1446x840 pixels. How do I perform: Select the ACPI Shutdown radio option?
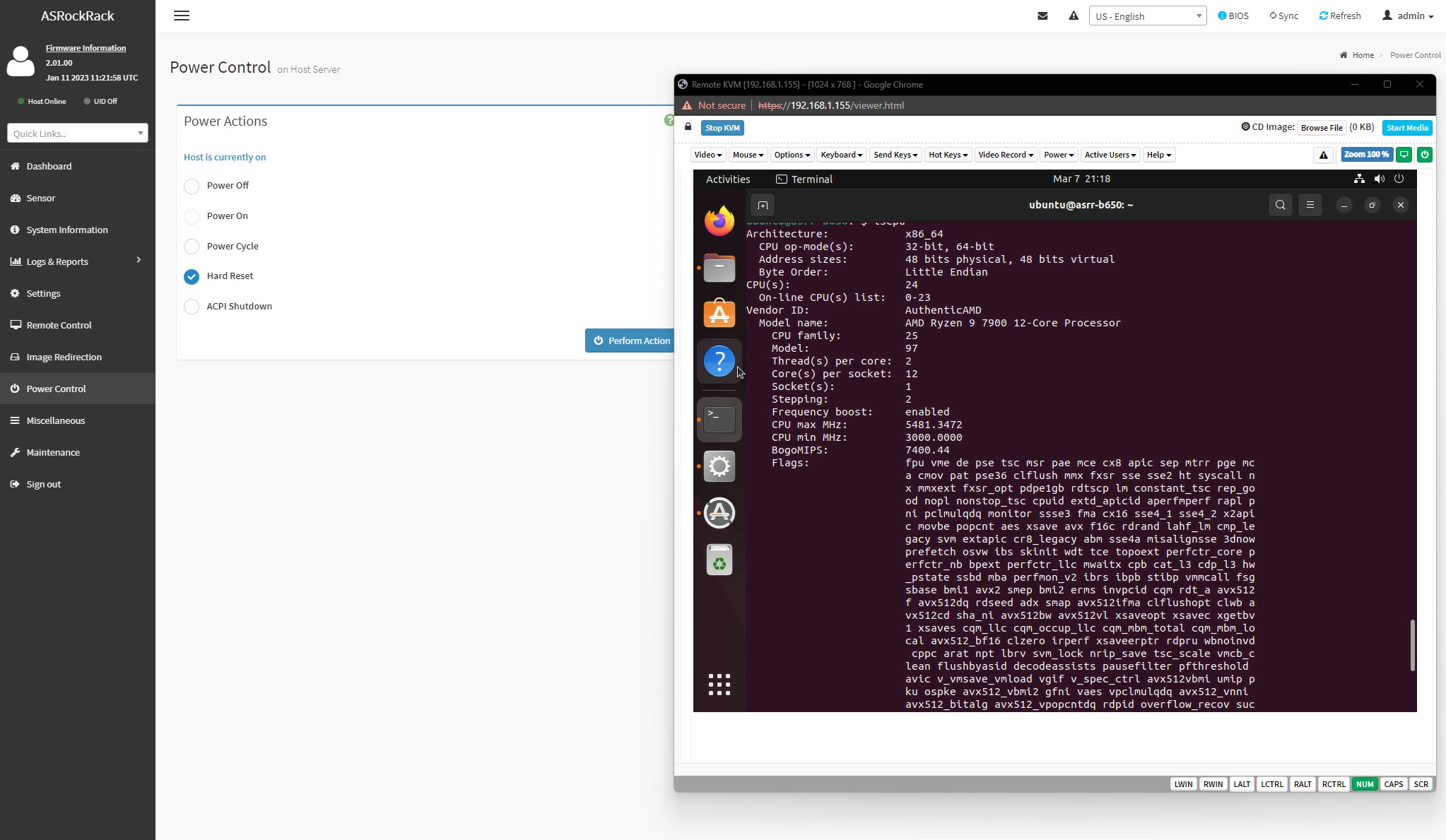[192, 307]
